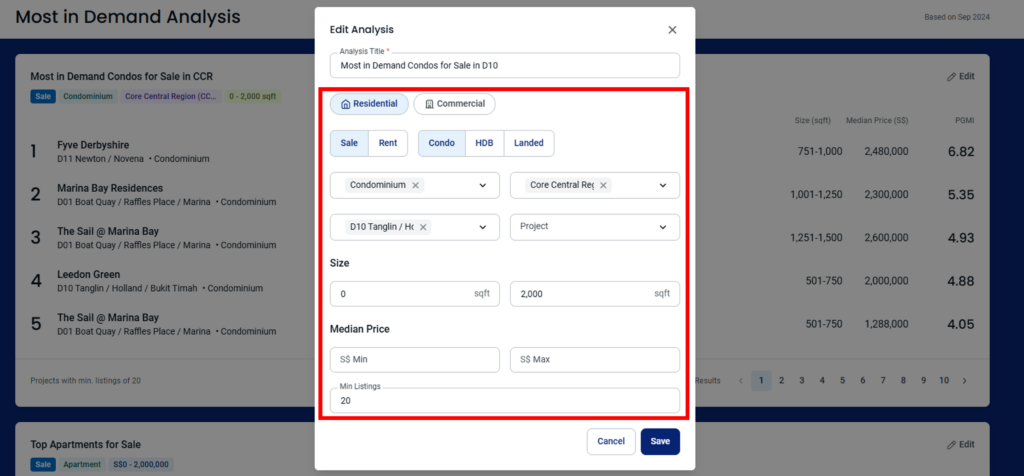Go to previous page arrow in pagination

point(740,380)
